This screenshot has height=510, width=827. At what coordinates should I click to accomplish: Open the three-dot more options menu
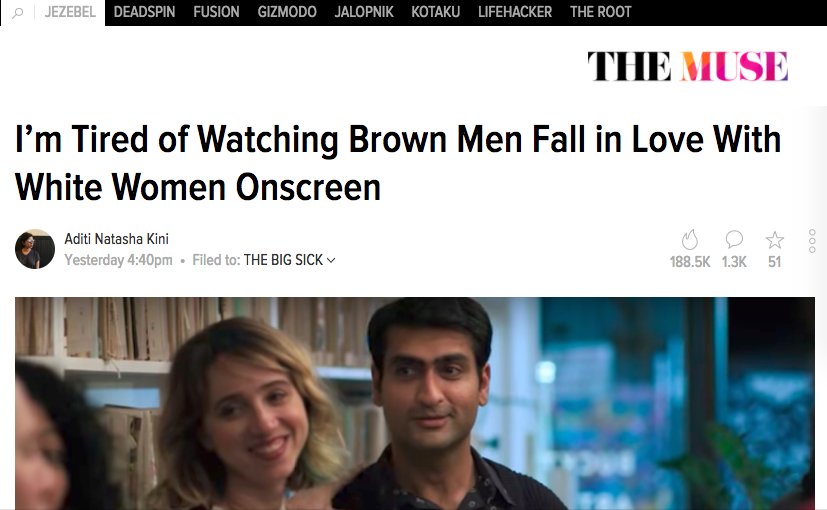(x=812, y=241)
